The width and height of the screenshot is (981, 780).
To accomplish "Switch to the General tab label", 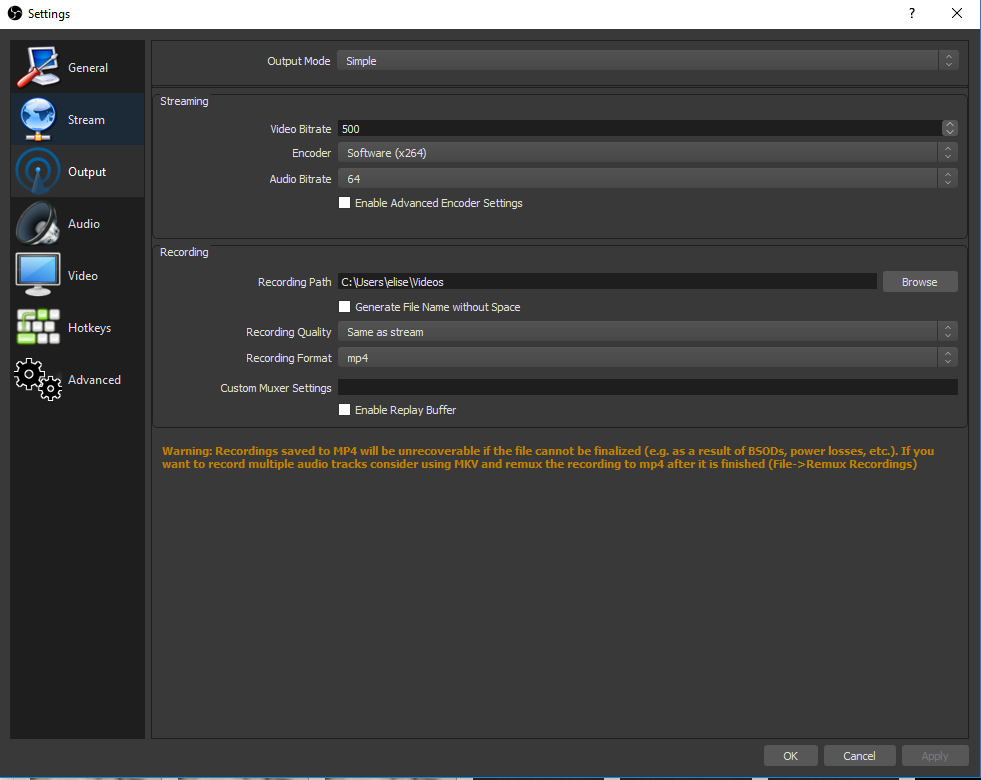I will click(88, 68).
